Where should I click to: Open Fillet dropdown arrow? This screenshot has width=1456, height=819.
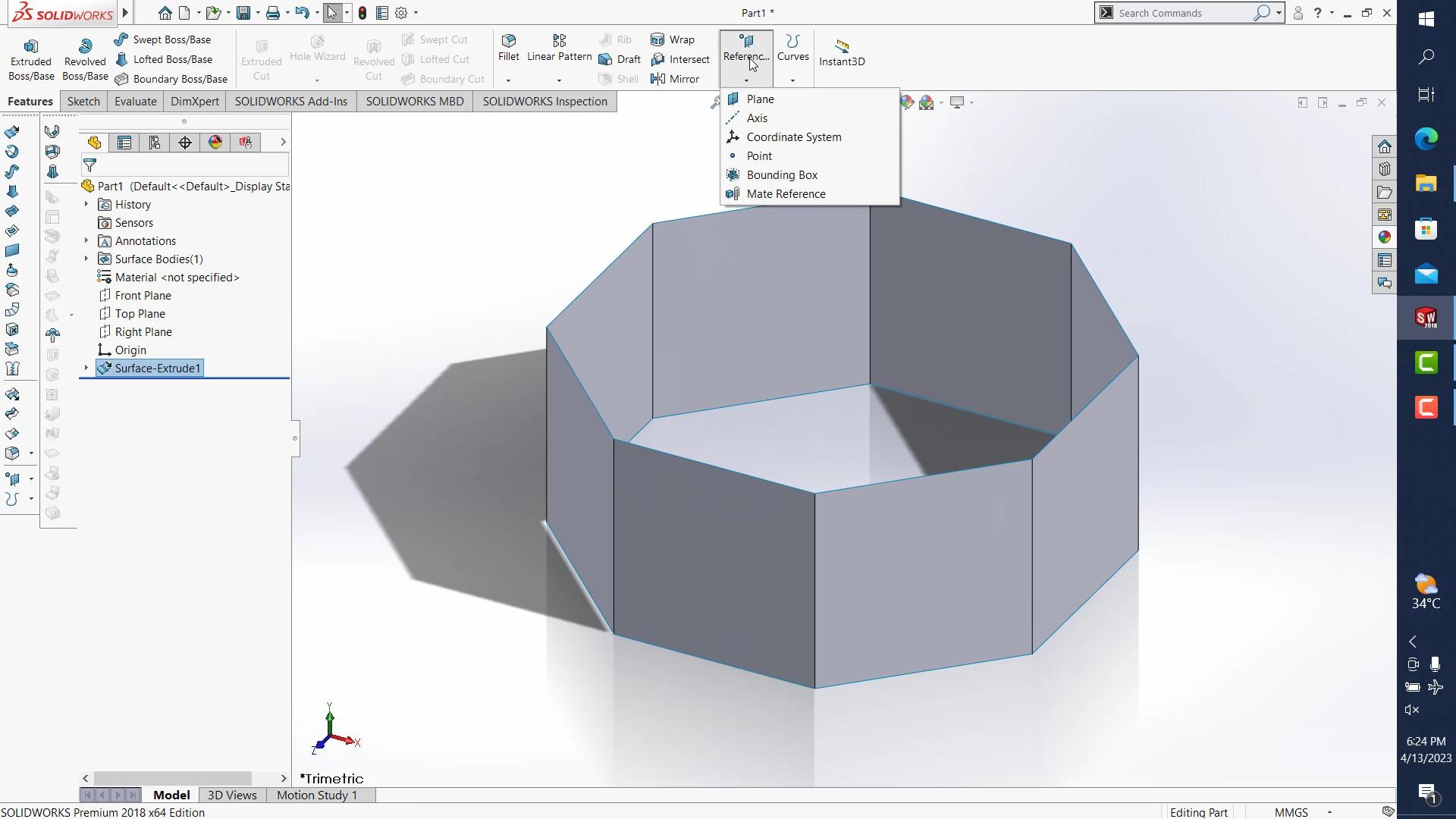point(508,80)
